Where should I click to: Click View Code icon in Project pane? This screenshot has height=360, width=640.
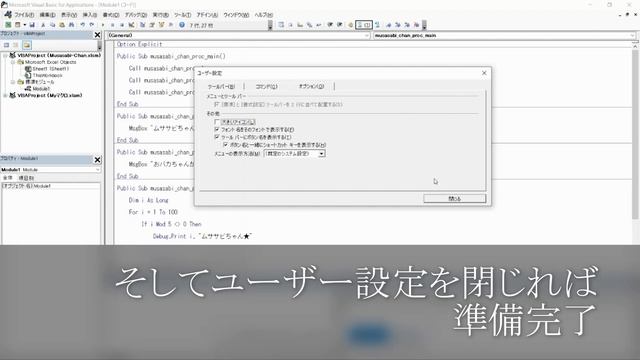click(7, 45)
